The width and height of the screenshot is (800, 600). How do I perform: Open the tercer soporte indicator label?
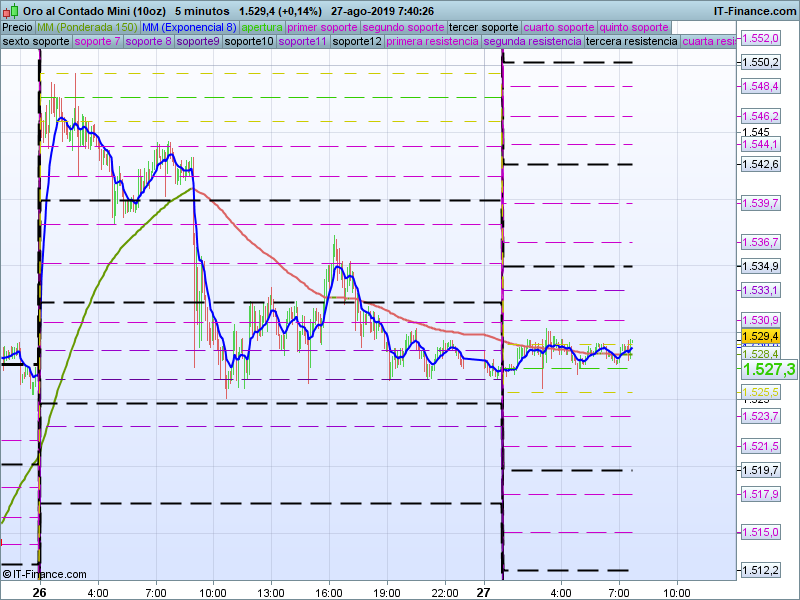[484, 27]
